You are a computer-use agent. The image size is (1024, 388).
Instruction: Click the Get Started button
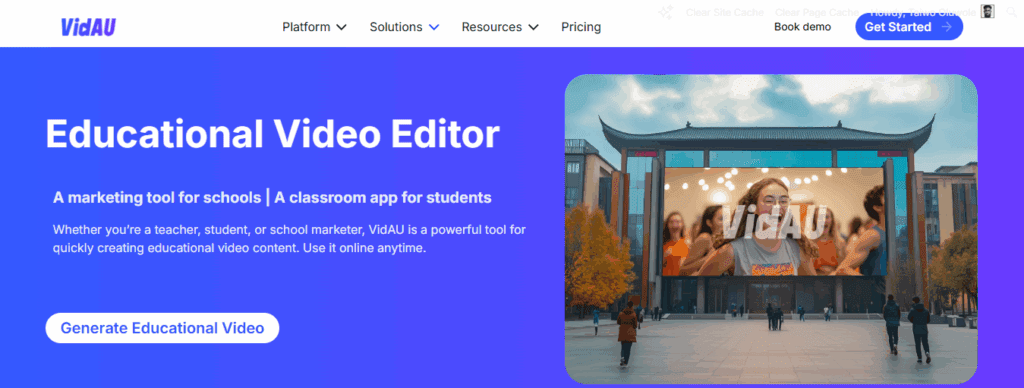click(x=909, y=27)
